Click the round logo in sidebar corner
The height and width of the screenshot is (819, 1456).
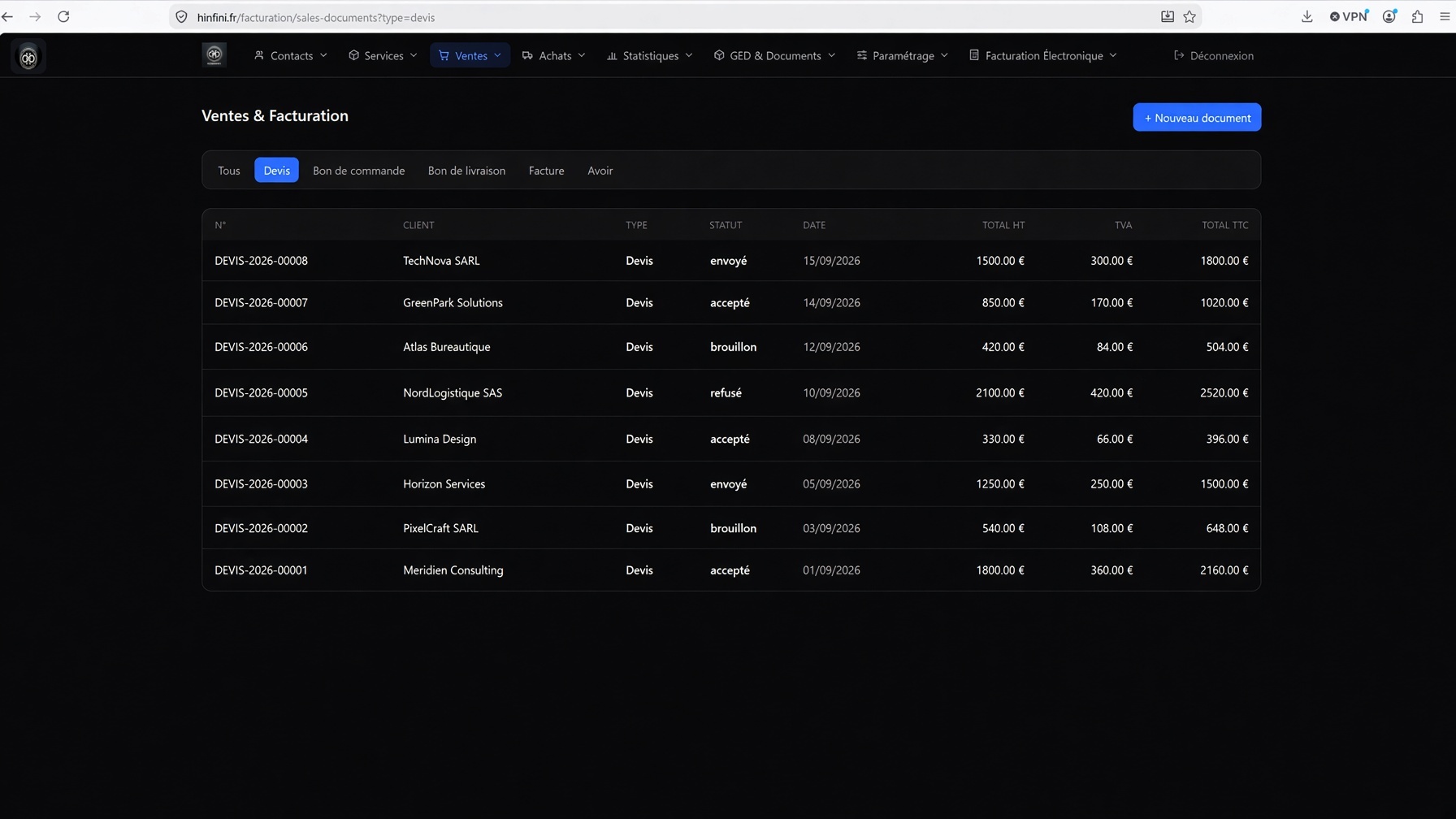pyautogui.click(x=28, y=57)
